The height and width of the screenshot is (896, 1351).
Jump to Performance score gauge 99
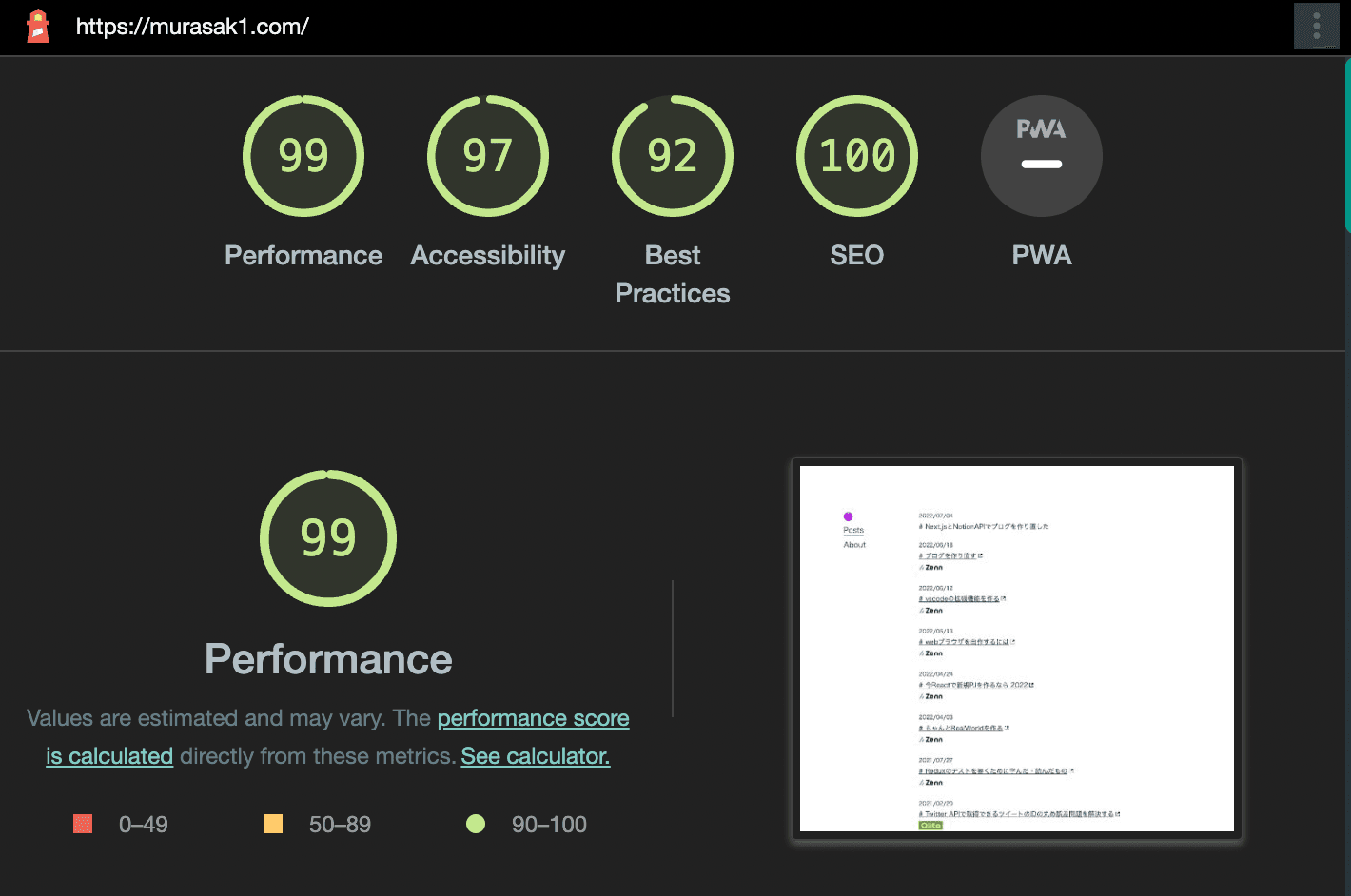tap(303, 156)
